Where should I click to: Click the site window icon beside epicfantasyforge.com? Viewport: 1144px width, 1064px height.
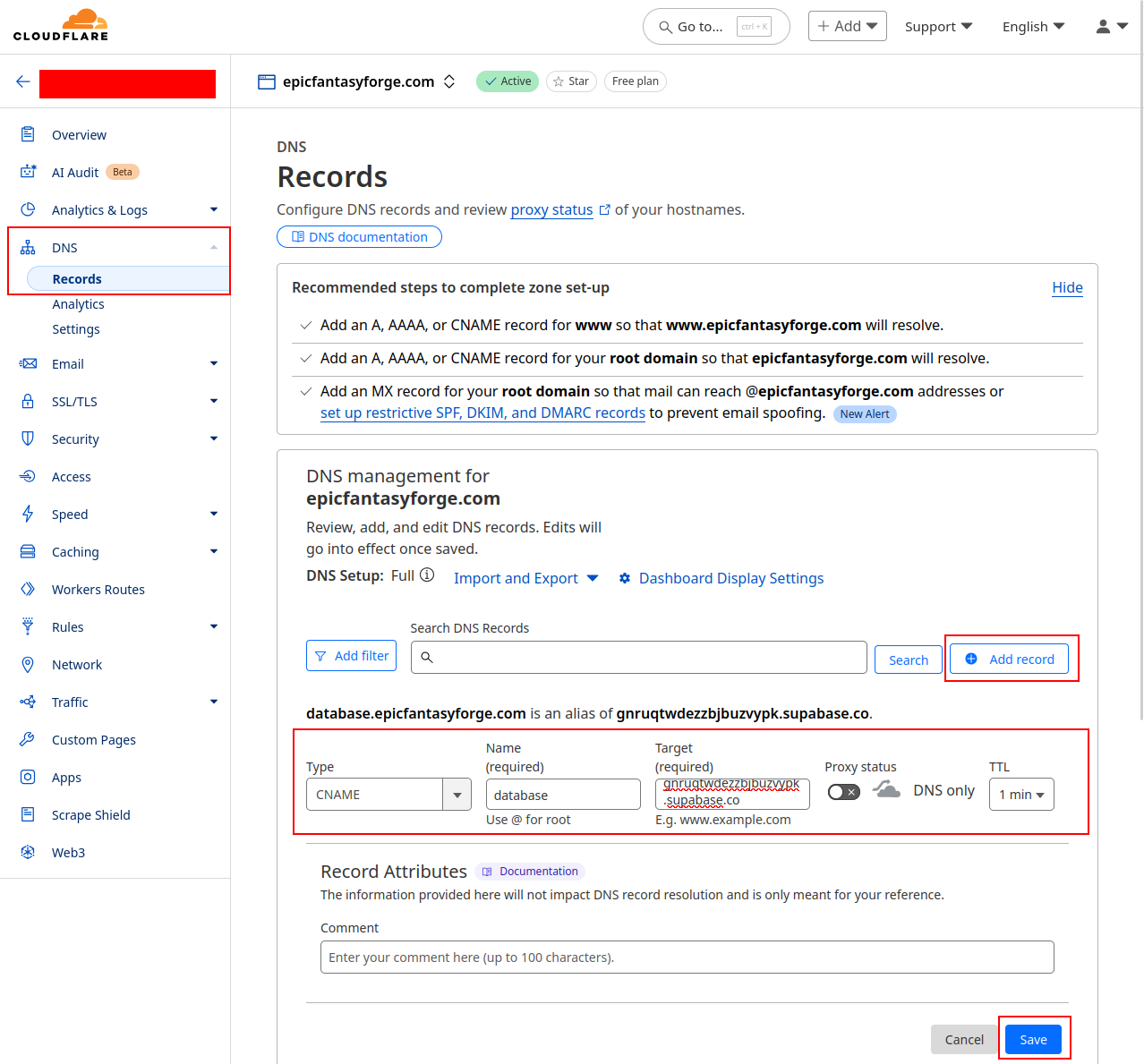click(x=267, y=81)
